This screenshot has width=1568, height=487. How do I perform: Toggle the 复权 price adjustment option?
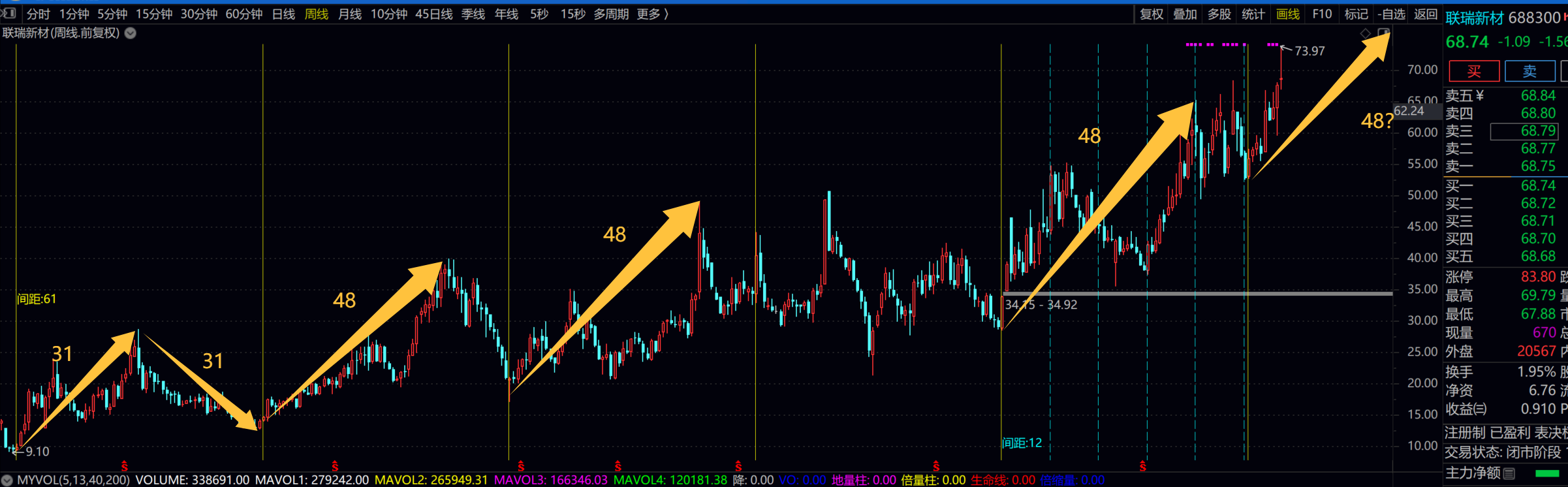pos(1152,14)
